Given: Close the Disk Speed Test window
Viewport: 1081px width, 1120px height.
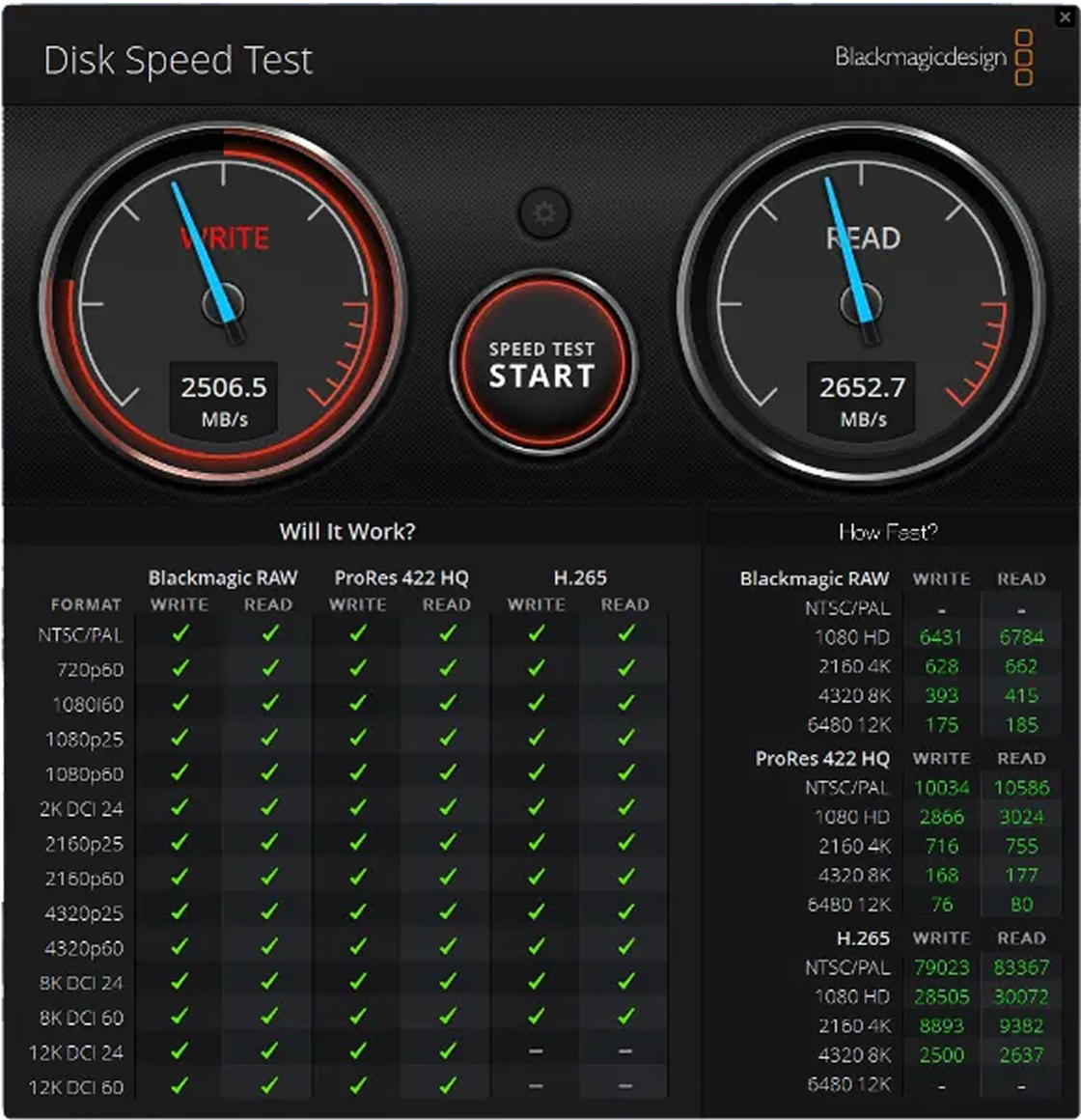Looking at the screenshot, I should pos(1065,16).
